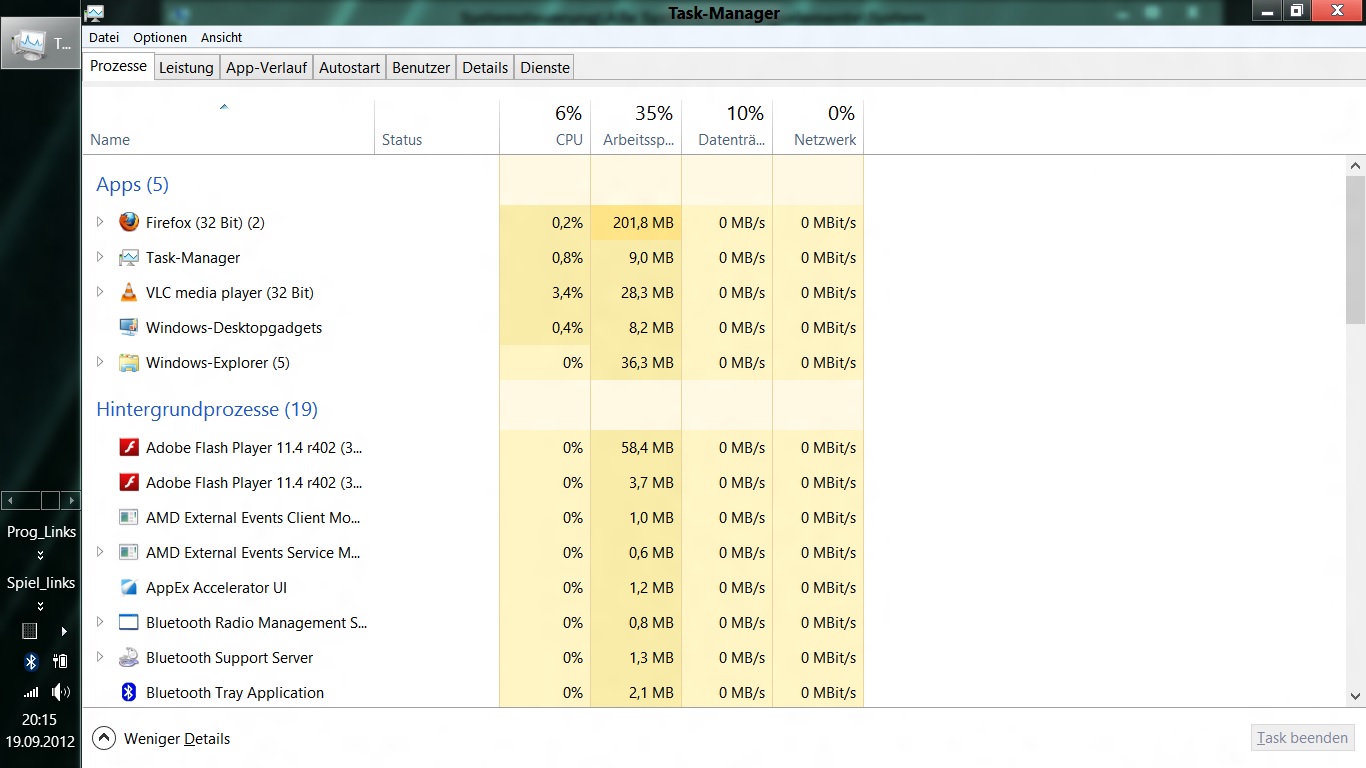Click the Task-Manager process row icon
Image resolution: width=1366 pixels, height=768 pixels.
pyautogui.click(x=129, y=257)
